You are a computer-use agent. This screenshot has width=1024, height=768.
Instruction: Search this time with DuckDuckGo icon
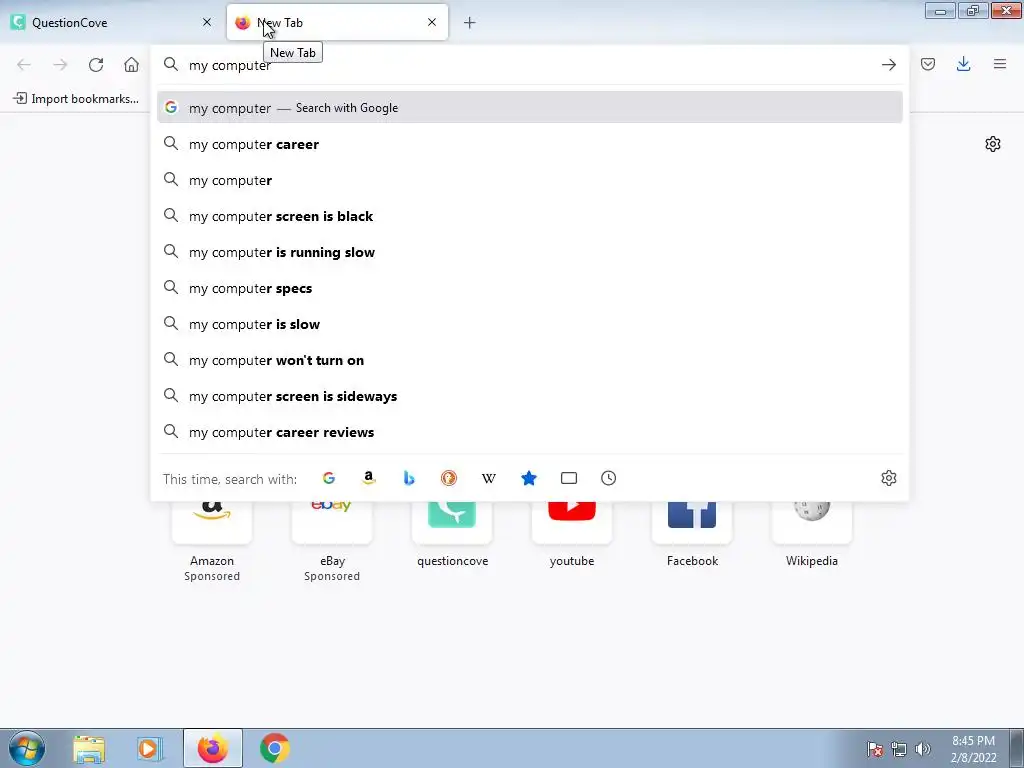pyautogui.click(x=449, y=478)
